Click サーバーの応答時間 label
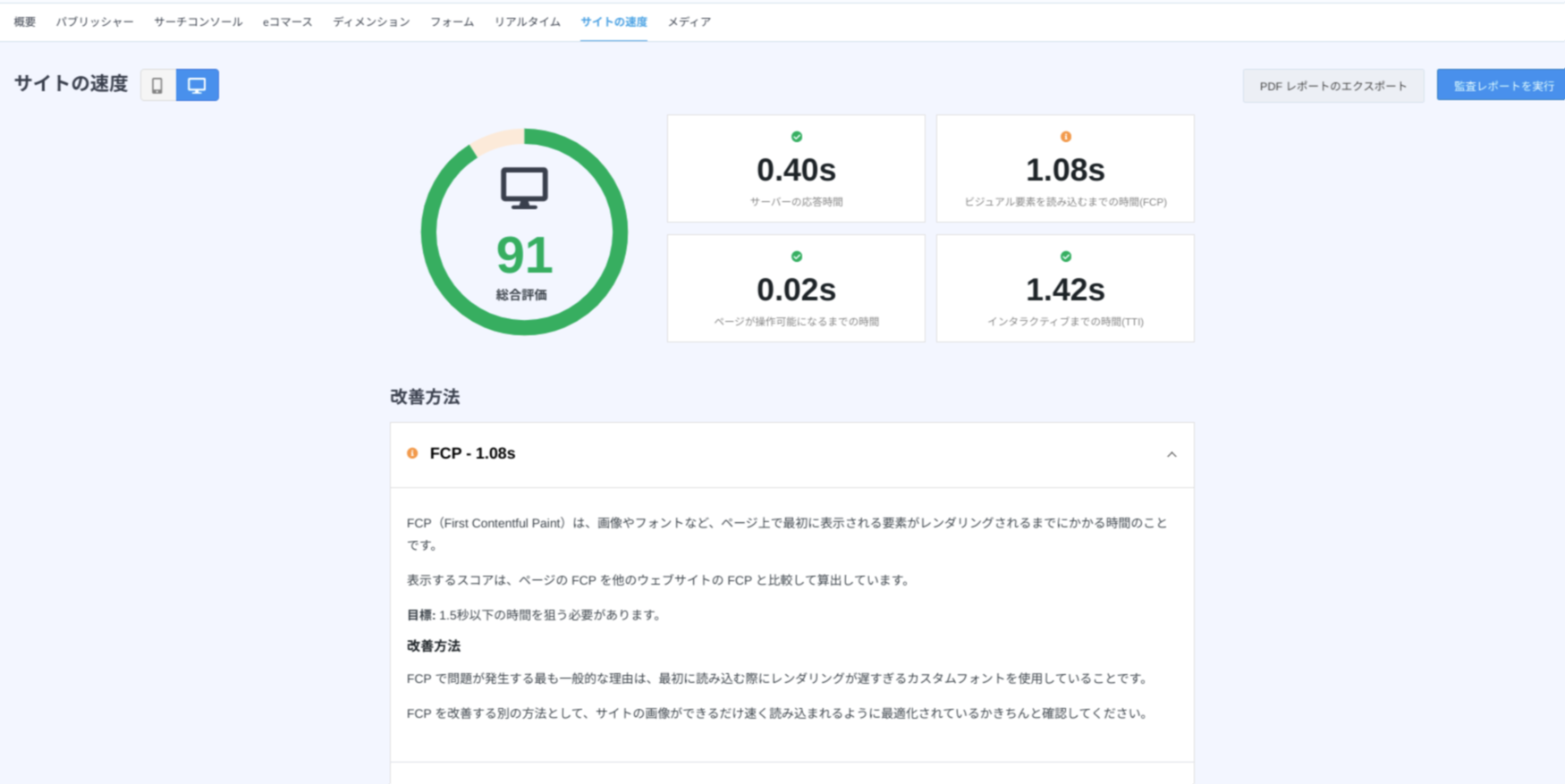This screenshot has width=1565, height=784. point(796,202)
